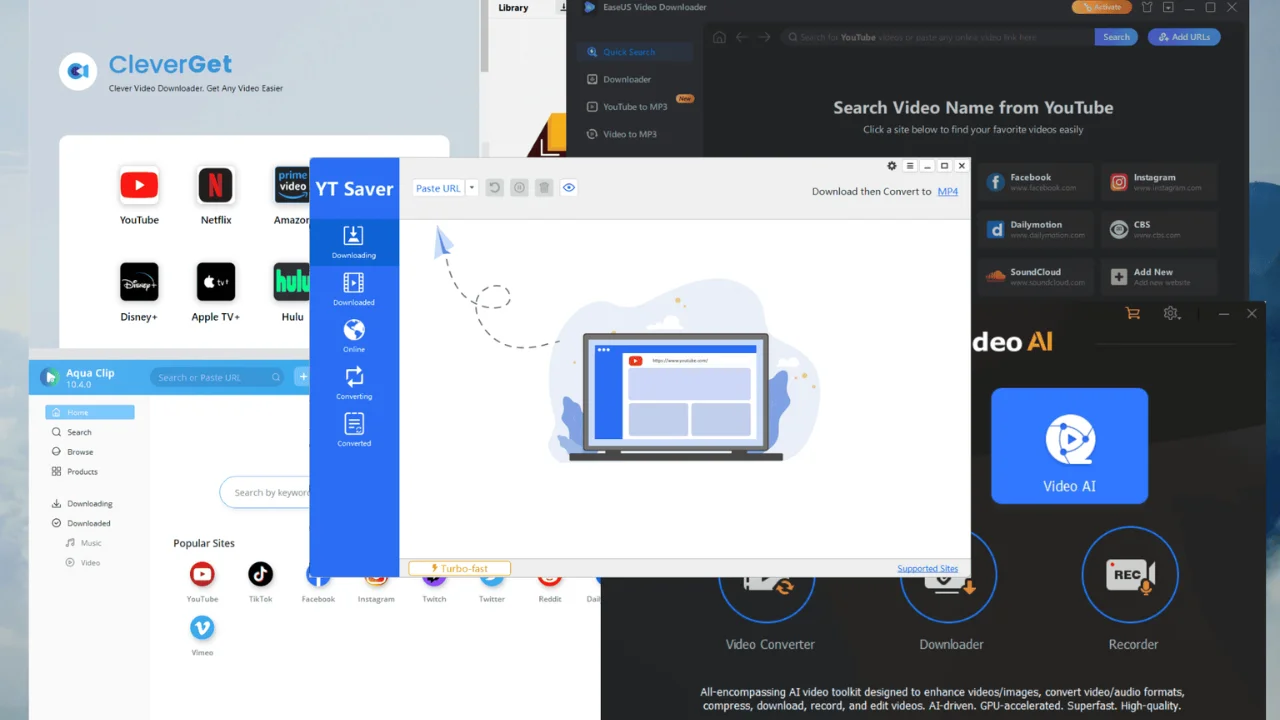
Task: Open the Online tab in YT Saver
Action: coord(354,336)
